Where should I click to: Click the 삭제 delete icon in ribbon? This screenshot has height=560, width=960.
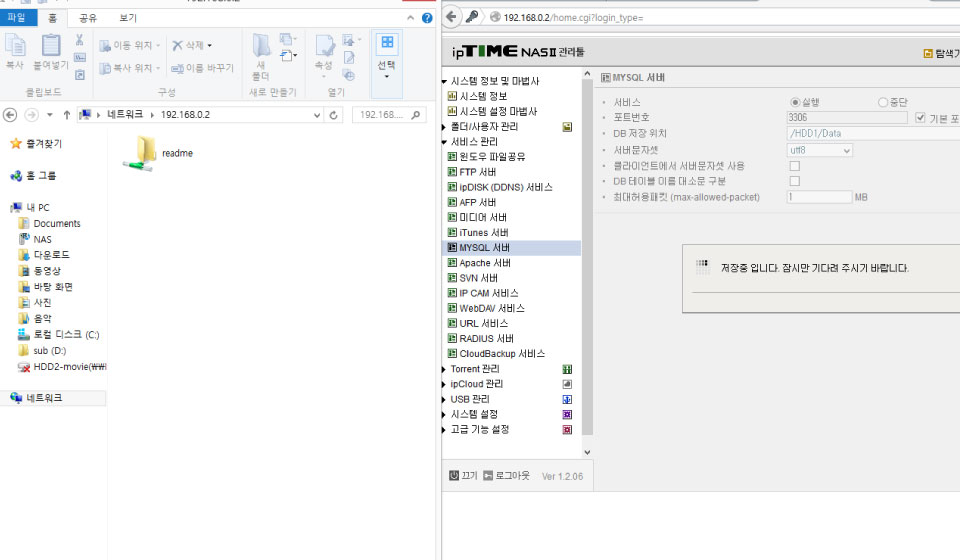coord(178,45)
